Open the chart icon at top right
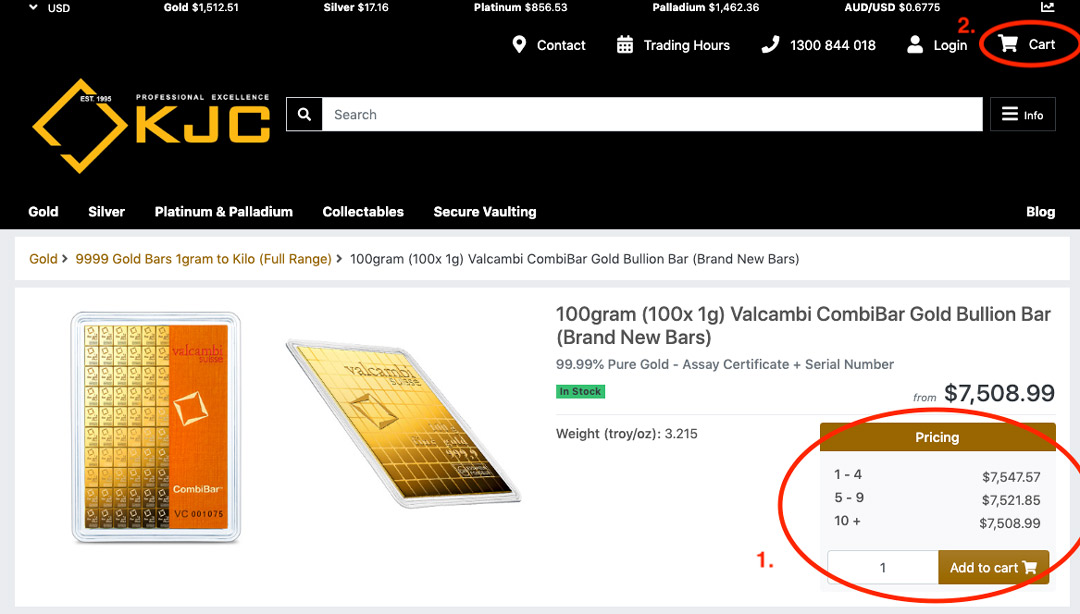This screenshot has height=614, width=1080. (1047, 7)
